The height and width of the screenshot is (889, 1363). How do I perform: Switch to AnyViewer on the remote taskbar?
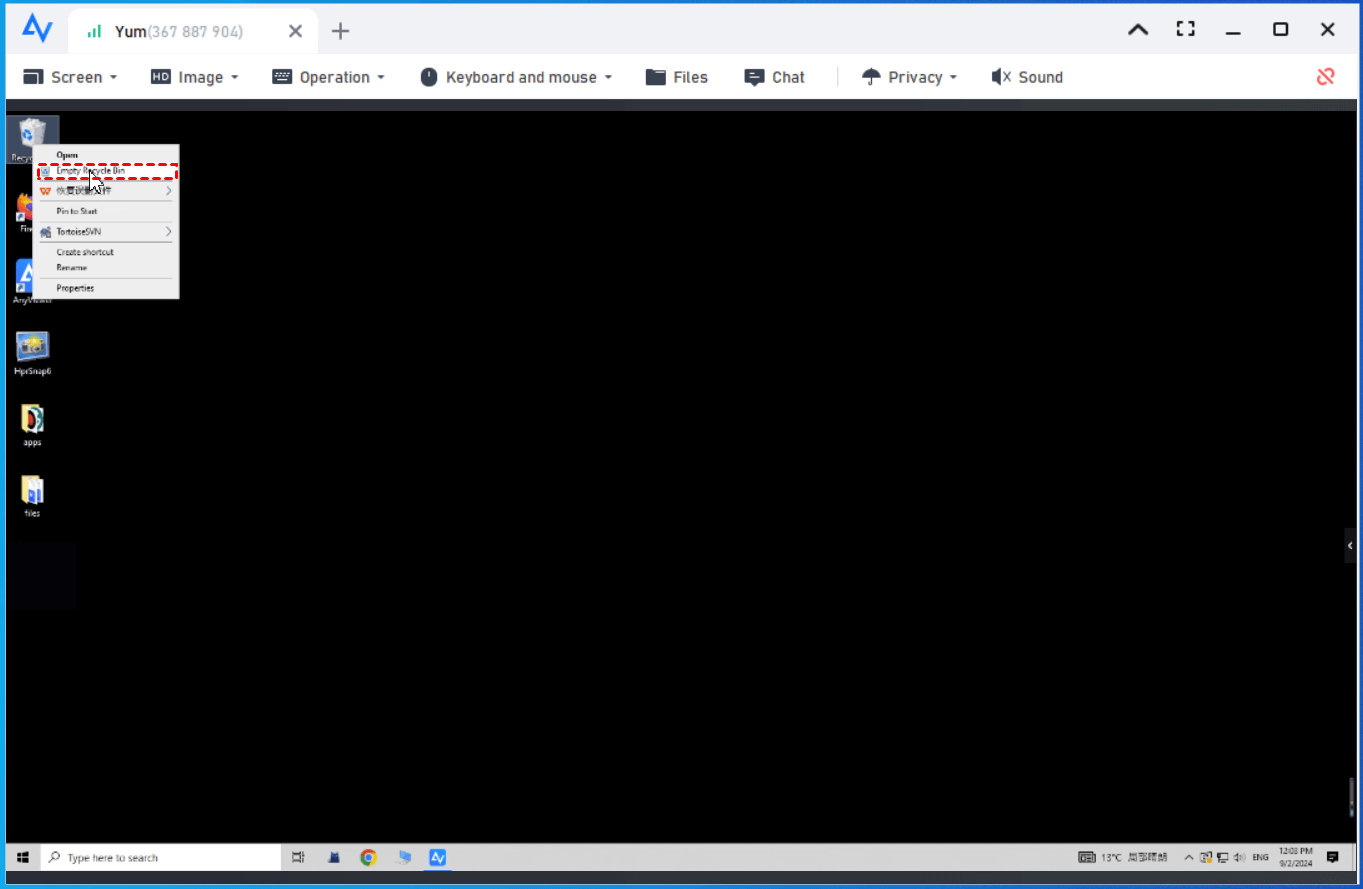437,857
